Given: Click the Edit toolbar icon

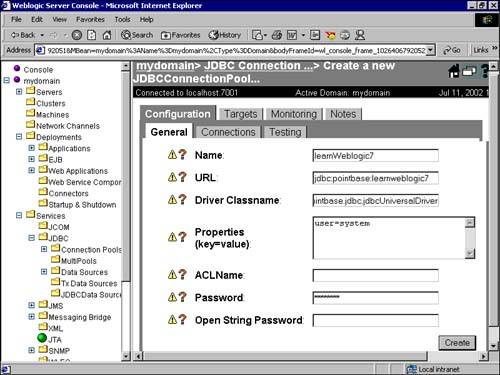Looking at the screenshot, I should pos(292,35).
